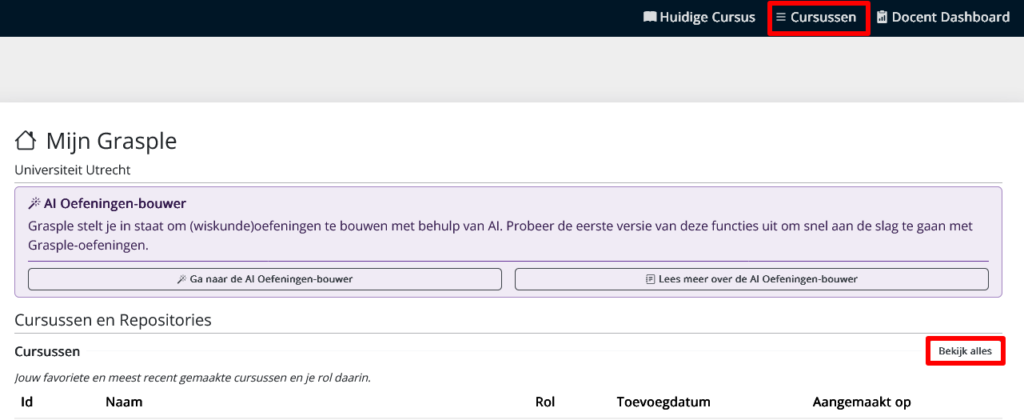Read more about the AI Oefeningen-bouwer
This screenshot has height=420, width=1024.
tap(751, 279)
